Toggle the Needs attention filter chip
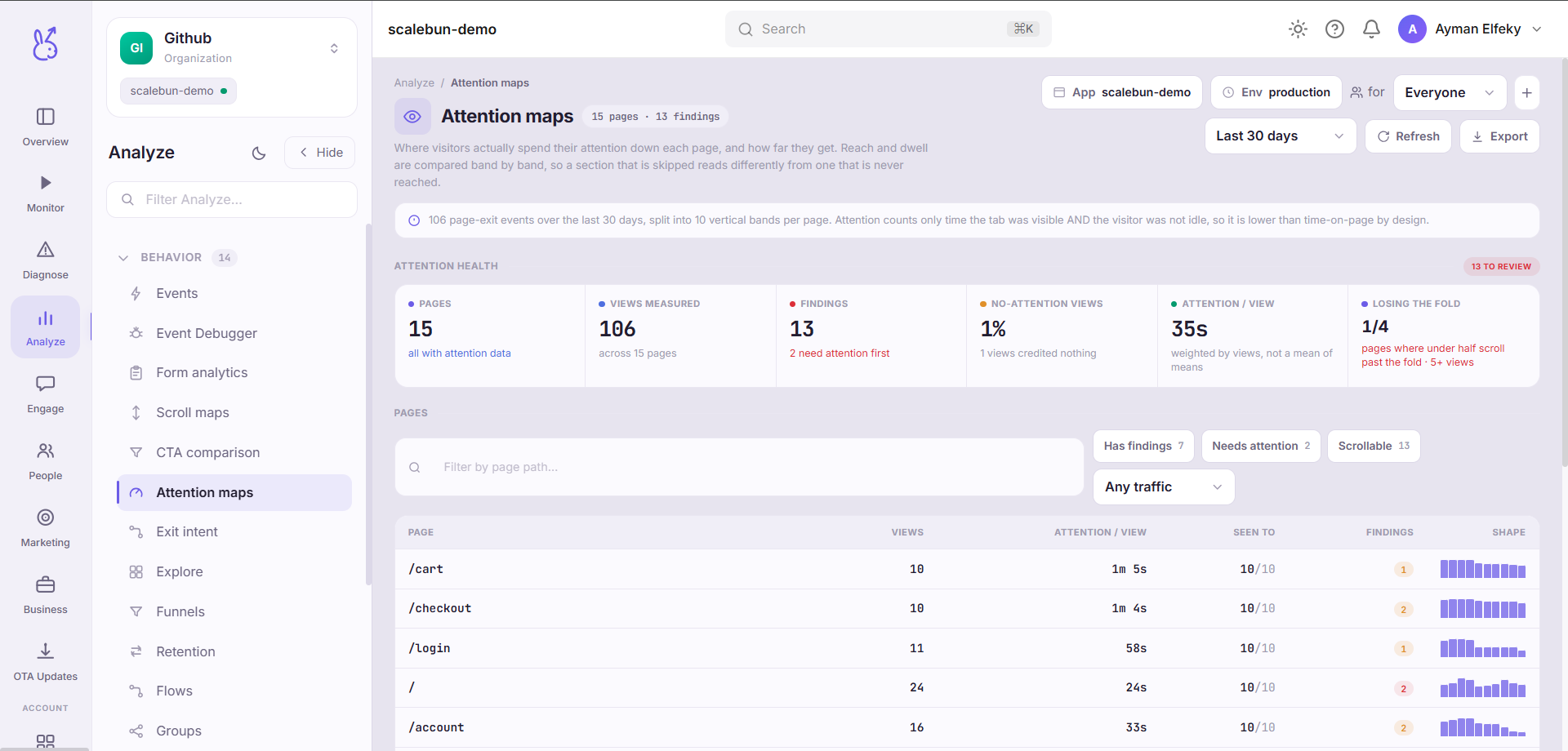The height and width of the screenshot is (751, 1568). pyautogui.click(x=1261, y=446)
